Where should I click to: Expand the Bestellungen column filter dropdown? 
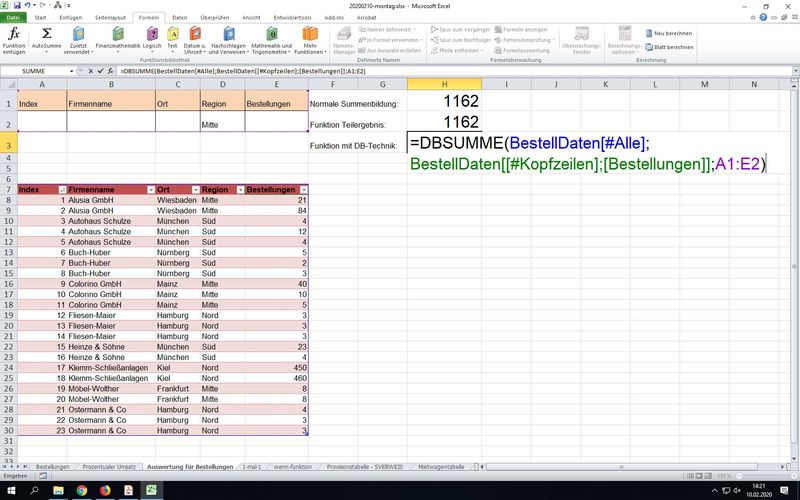302,189
